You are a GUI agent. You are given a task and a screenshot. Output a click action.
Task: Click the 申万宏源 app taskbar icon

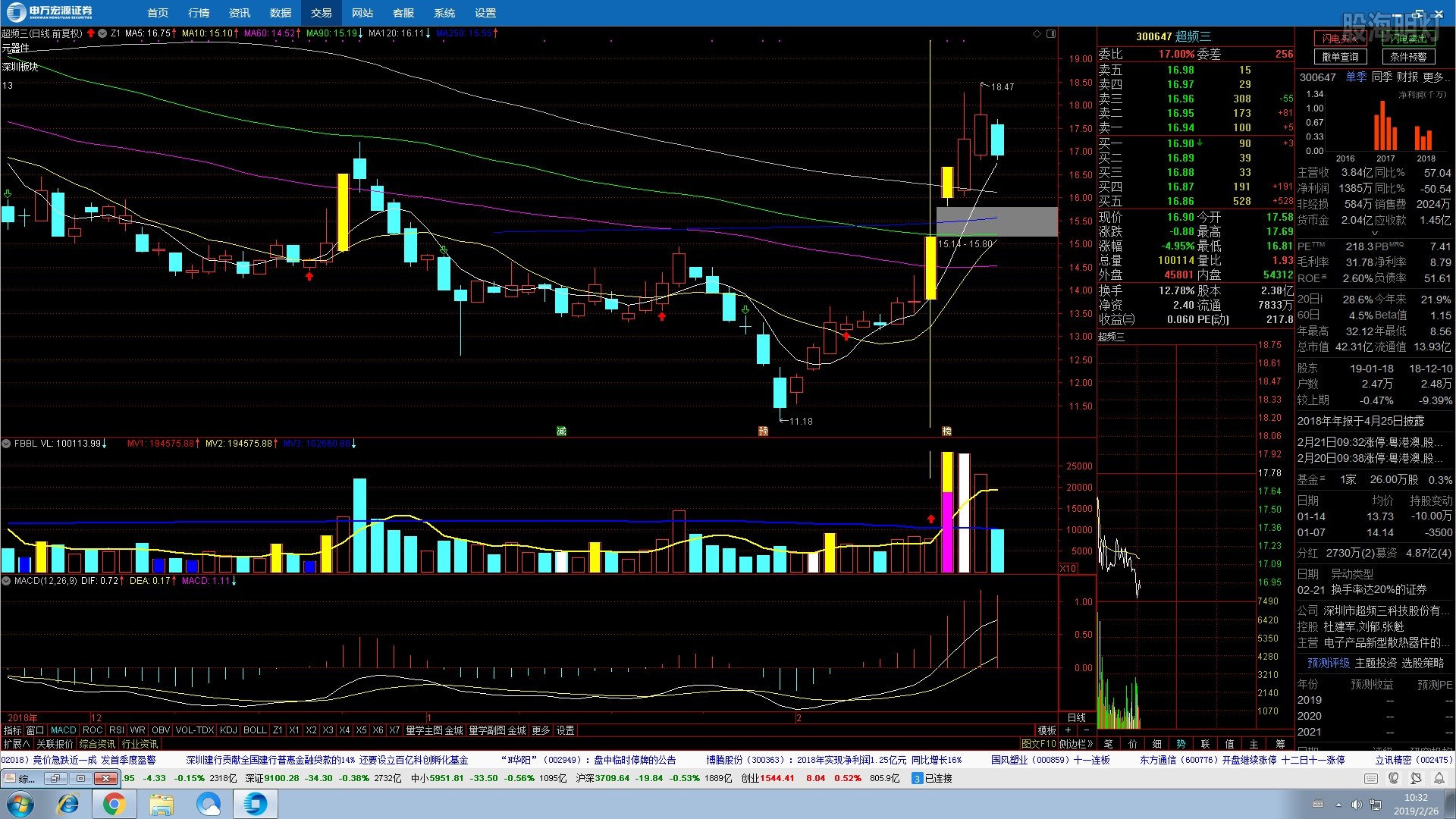(x=255, y=804)
